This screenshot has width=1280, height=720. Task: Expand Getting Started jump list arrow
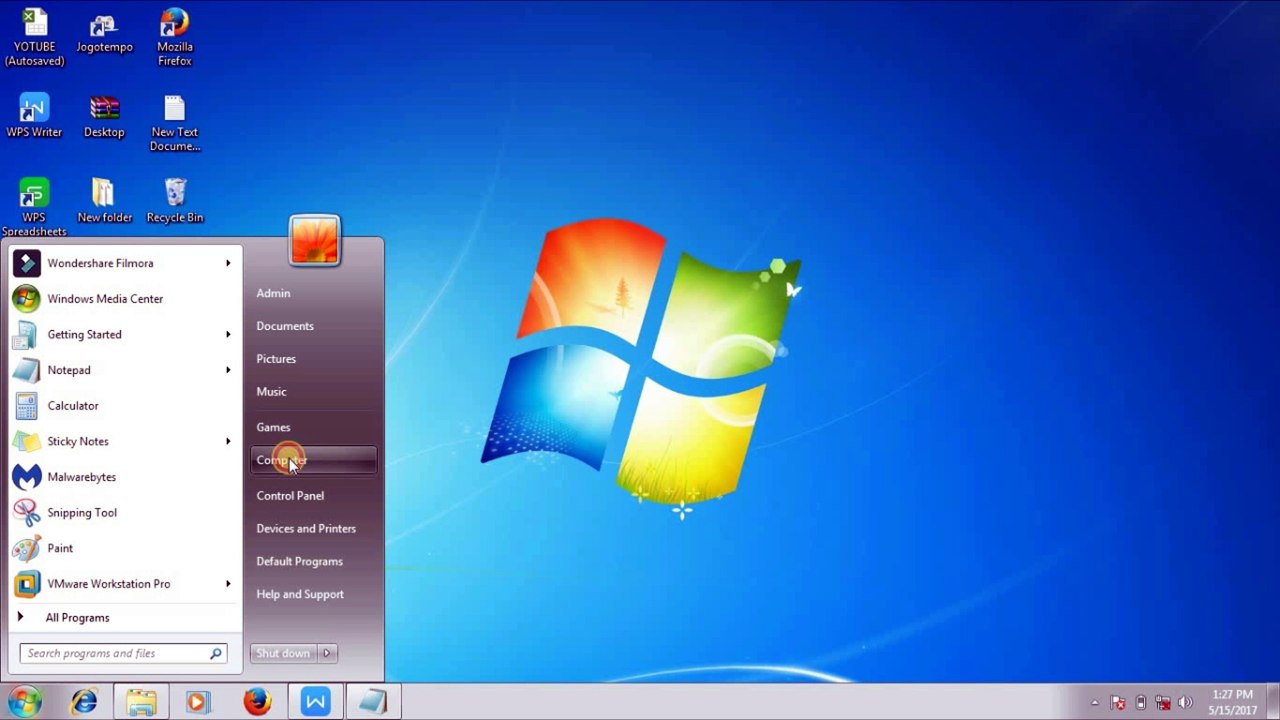tap(228, 334)
